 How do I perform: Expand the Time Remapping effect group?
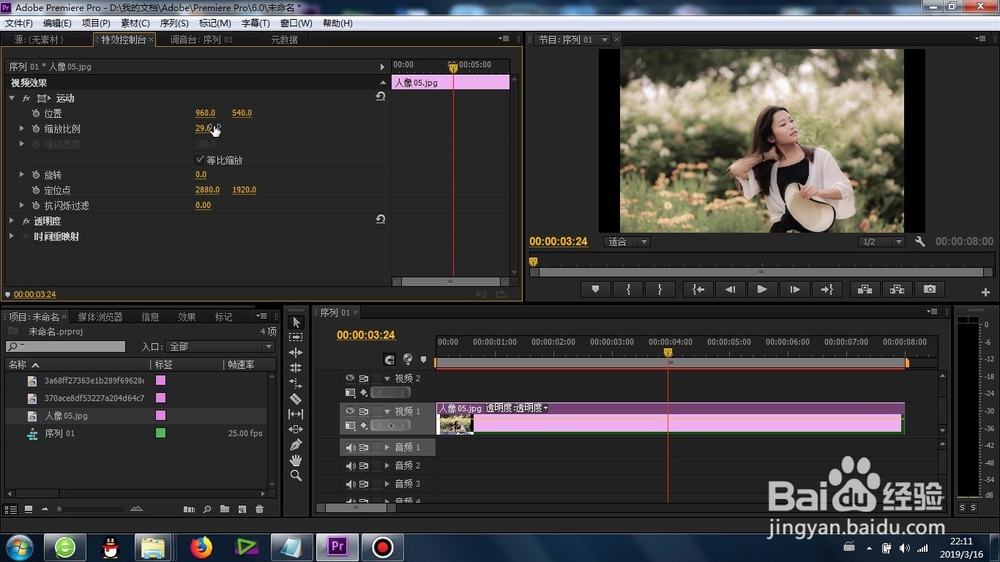12,236
